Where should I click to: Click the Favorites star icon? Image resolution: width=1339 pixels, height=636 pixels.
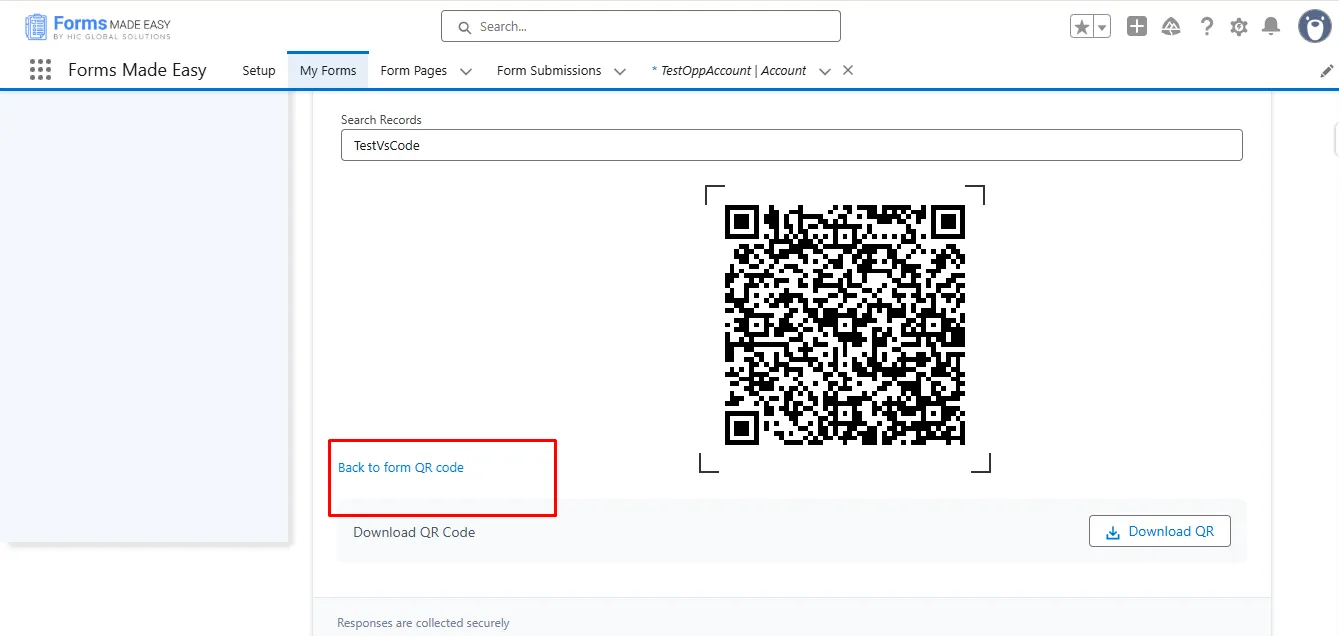point(1082,27)
